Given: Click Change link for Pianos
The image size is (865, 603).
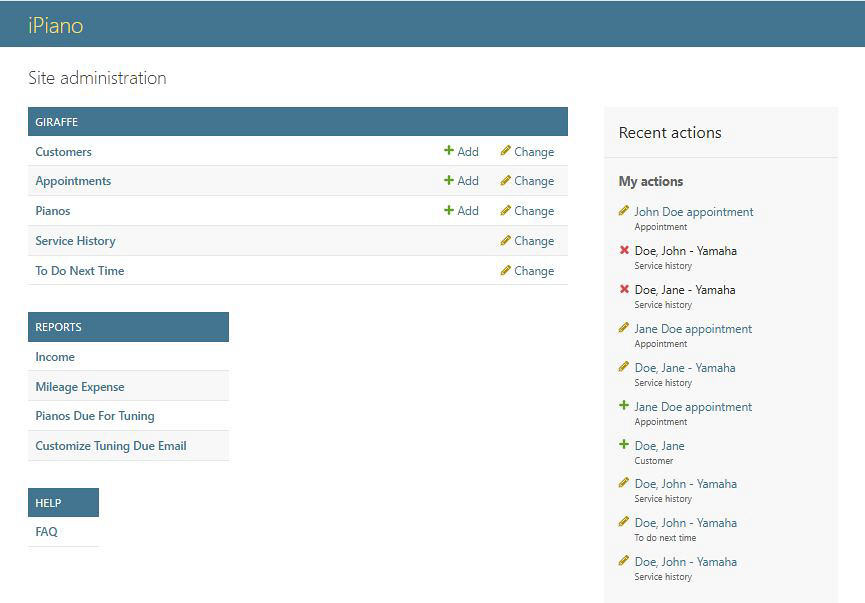Looking at the screenshot, I should point(534,211).
